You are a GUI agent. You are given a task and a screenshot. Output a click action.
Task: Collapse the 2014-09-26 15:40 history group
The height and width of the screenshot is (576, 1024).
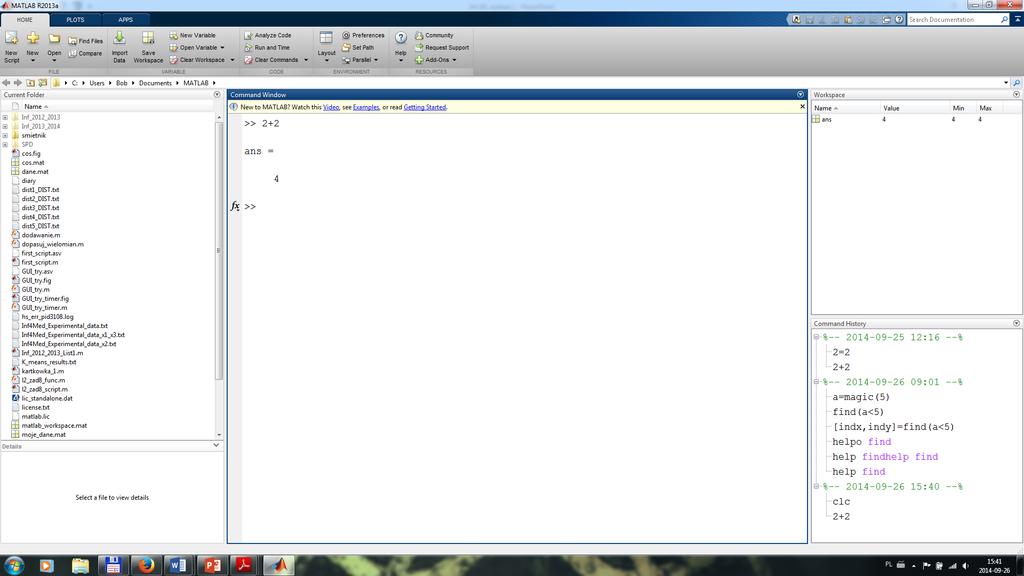(816, 487)
